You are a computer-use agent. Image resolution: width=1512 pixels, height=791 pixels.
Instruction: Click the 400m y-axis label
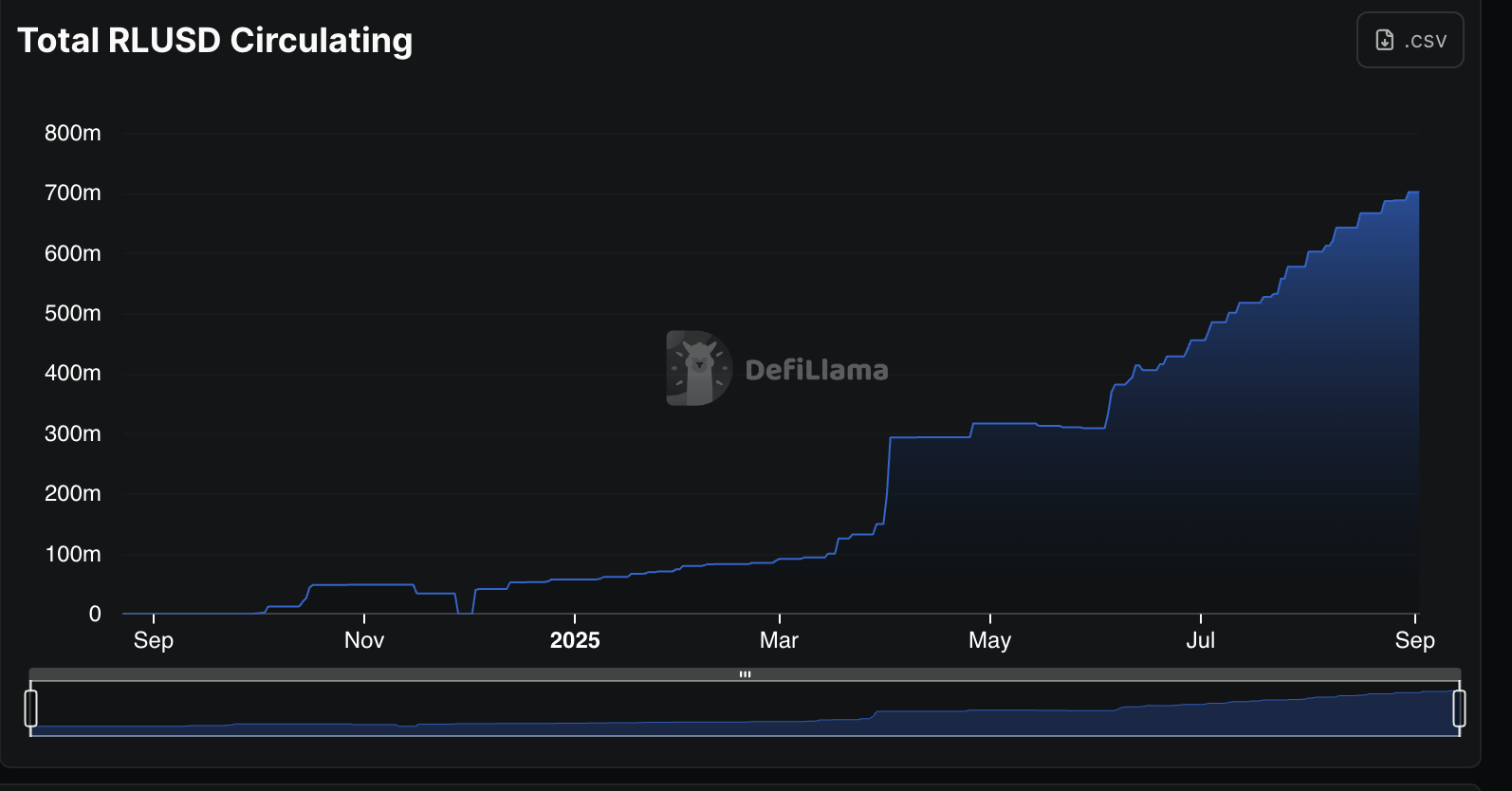pyautogui.click(x=73, y=373)
